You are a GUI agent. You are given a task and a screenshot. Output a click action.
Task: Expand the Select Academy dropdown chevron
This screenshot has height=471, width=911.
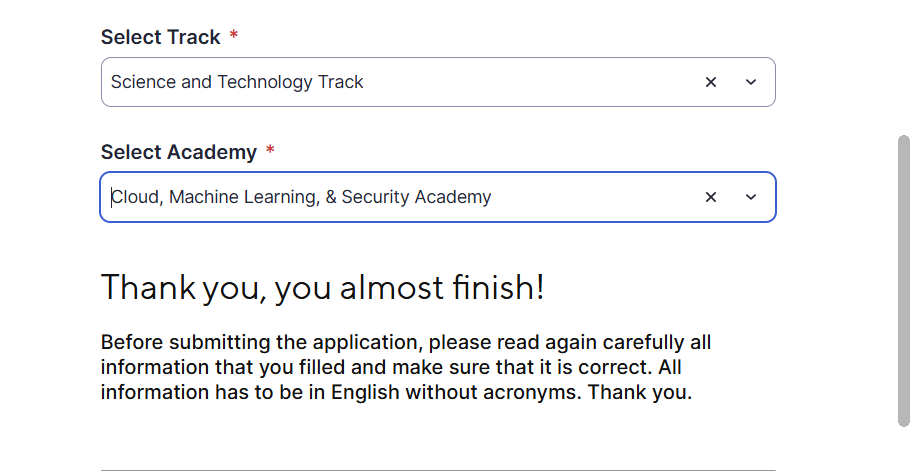(751, 197)
